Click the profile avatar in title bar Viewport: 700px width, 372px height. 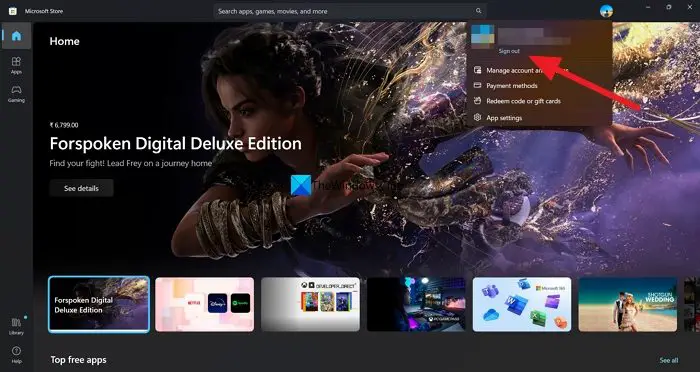(x=606, y=11)
